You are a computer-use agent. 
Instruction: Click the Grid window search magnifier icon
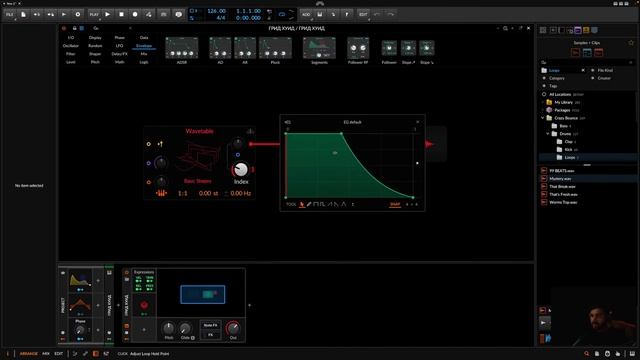[x=505, y=28]
